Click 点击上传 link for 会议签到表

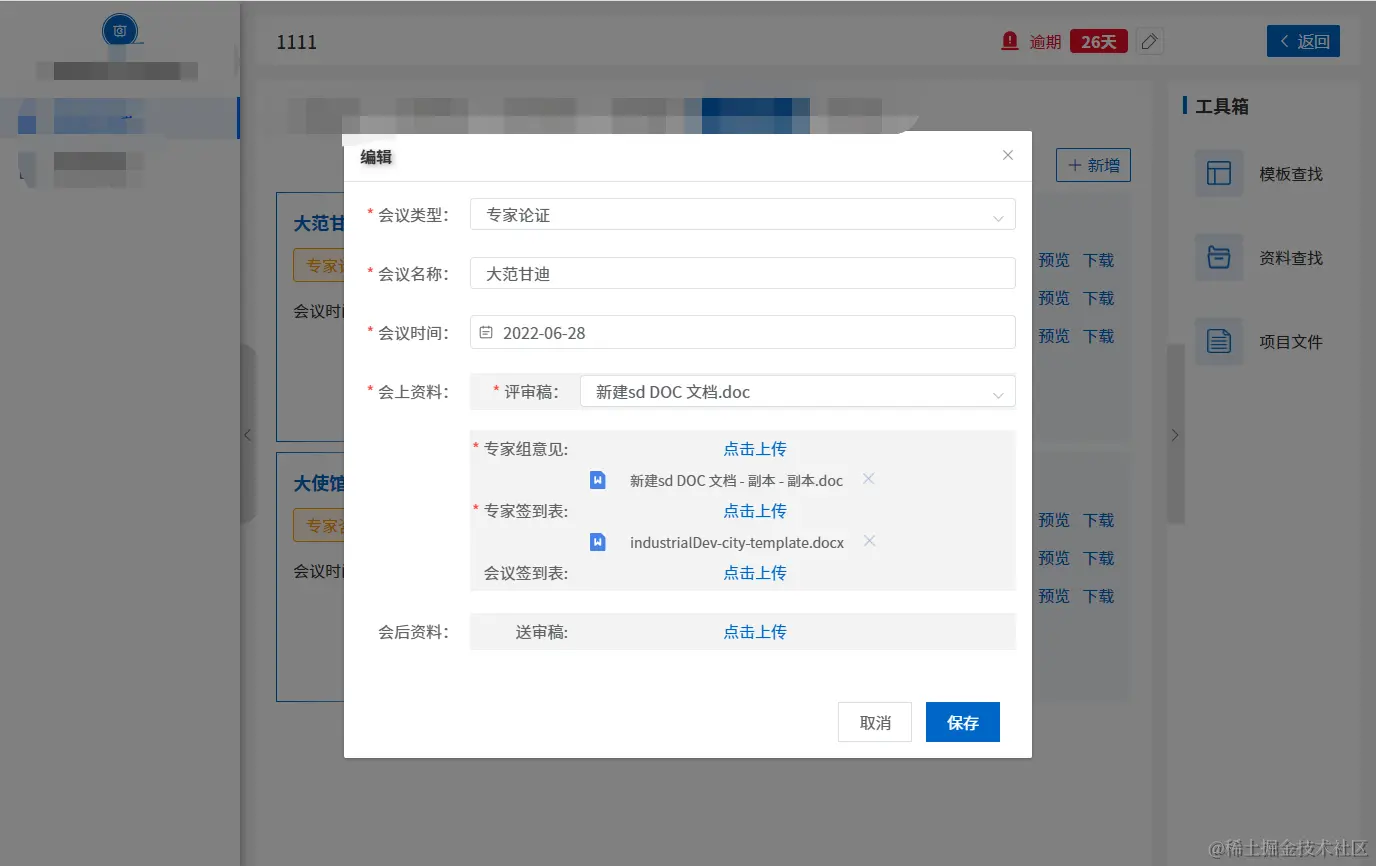pyautogui.click(x=755, y=573)
